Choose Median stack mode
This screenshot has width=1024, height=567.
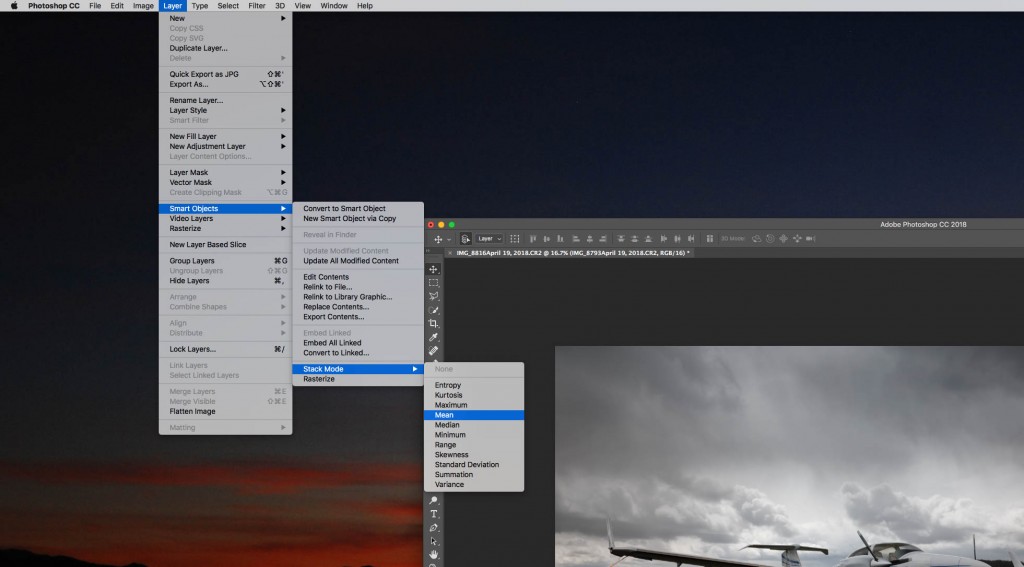[x=473, y=425]
